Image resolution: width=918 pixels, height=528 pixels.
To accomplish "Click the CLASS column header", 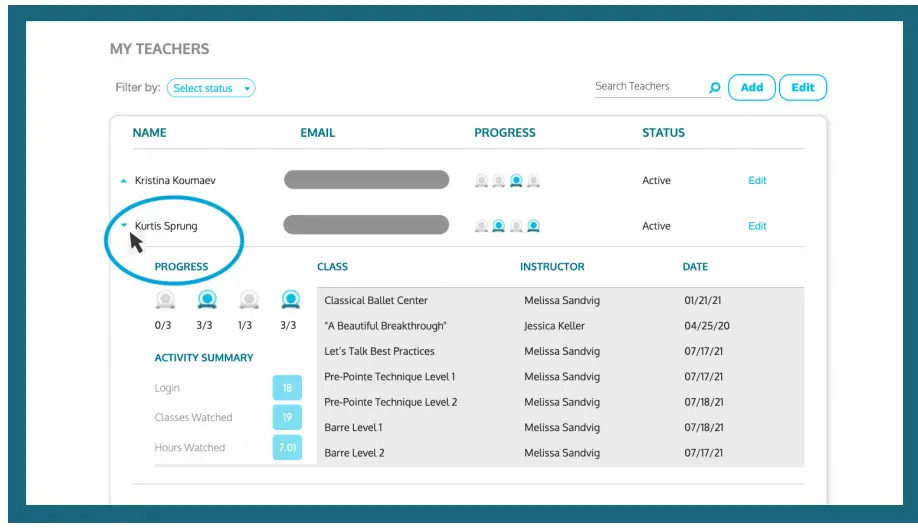I will (332, 267).
